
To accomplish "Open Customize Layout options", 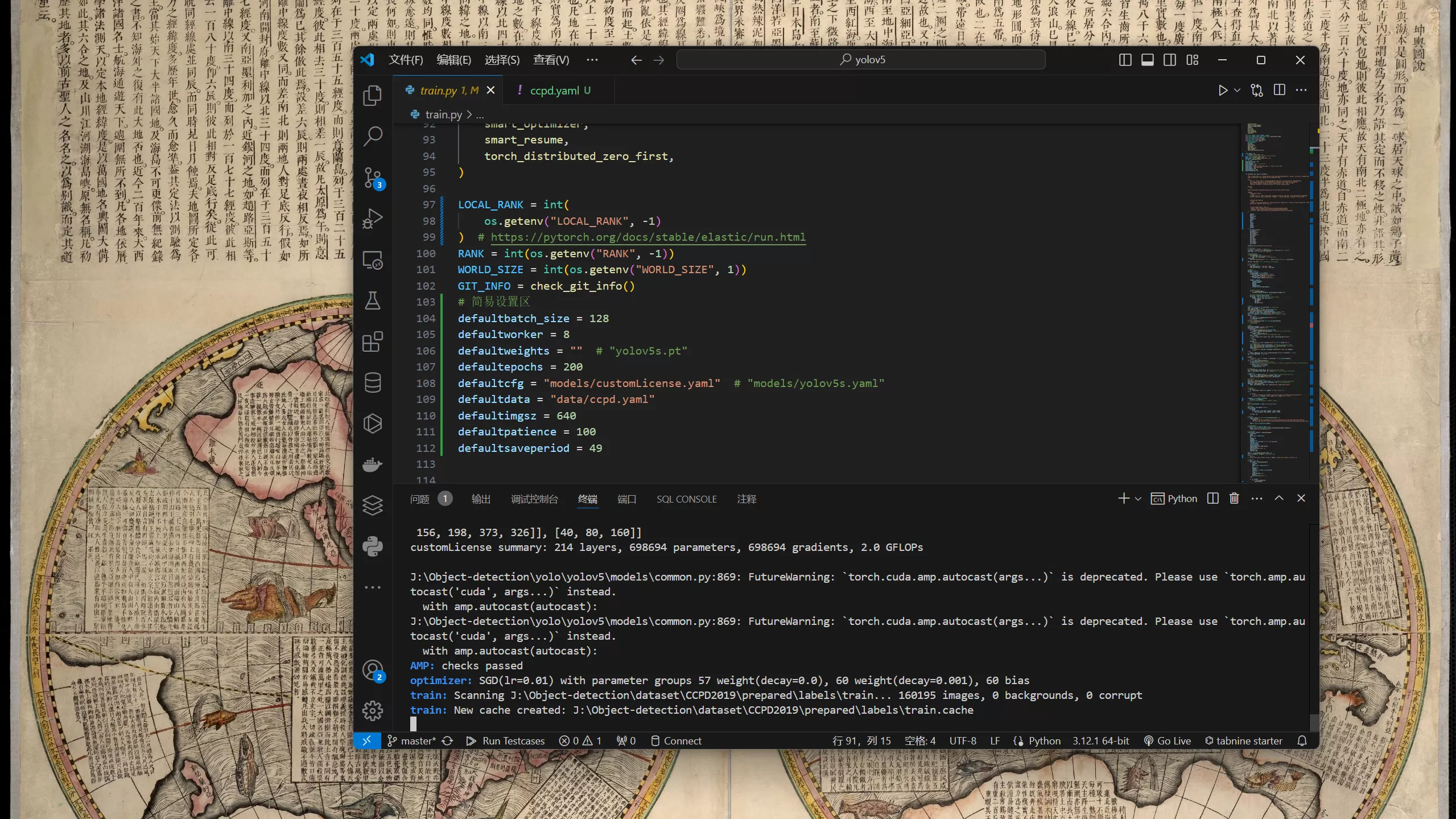I will 1193,60.
